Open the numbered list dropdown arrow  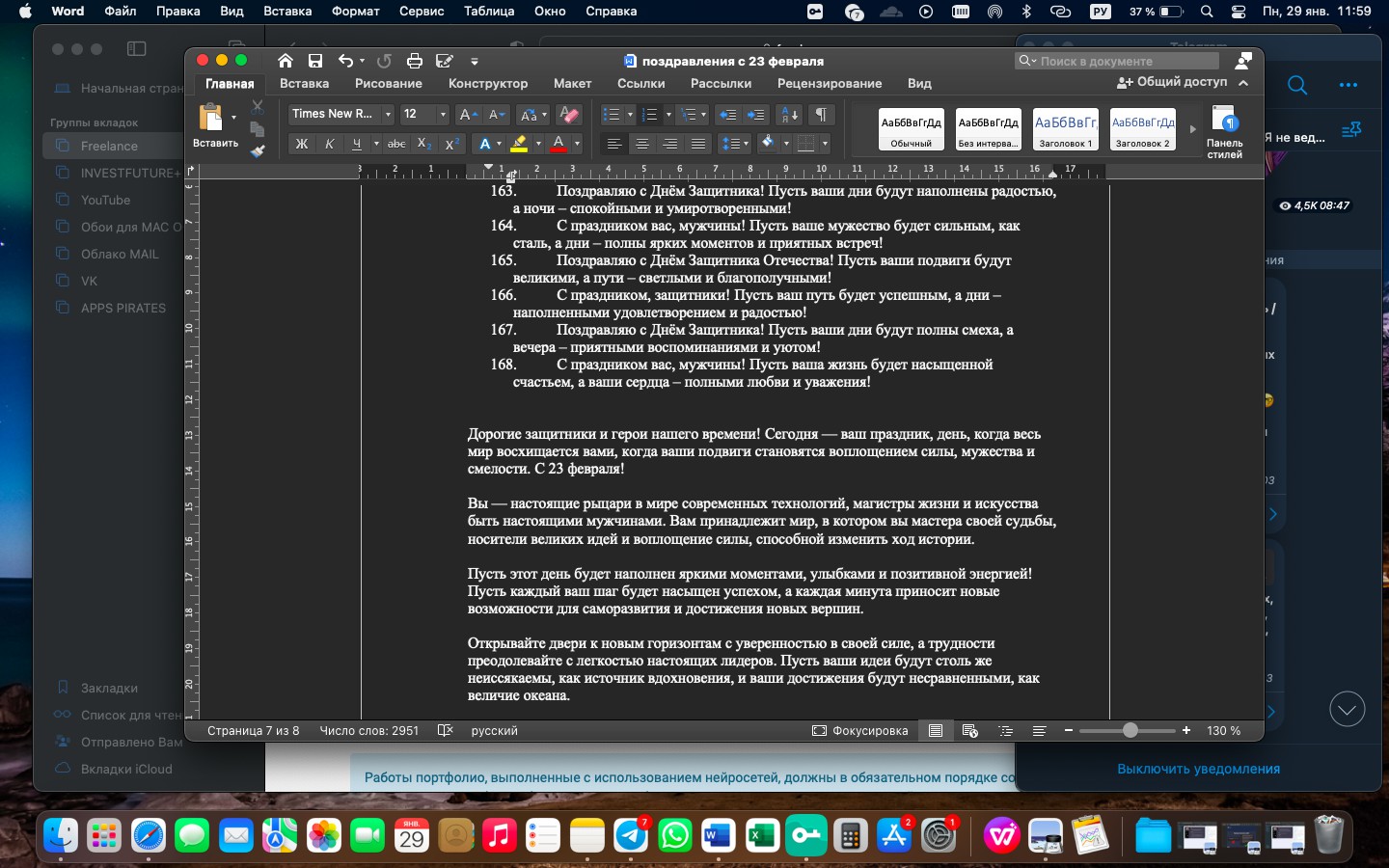click(x=668, y=115)
